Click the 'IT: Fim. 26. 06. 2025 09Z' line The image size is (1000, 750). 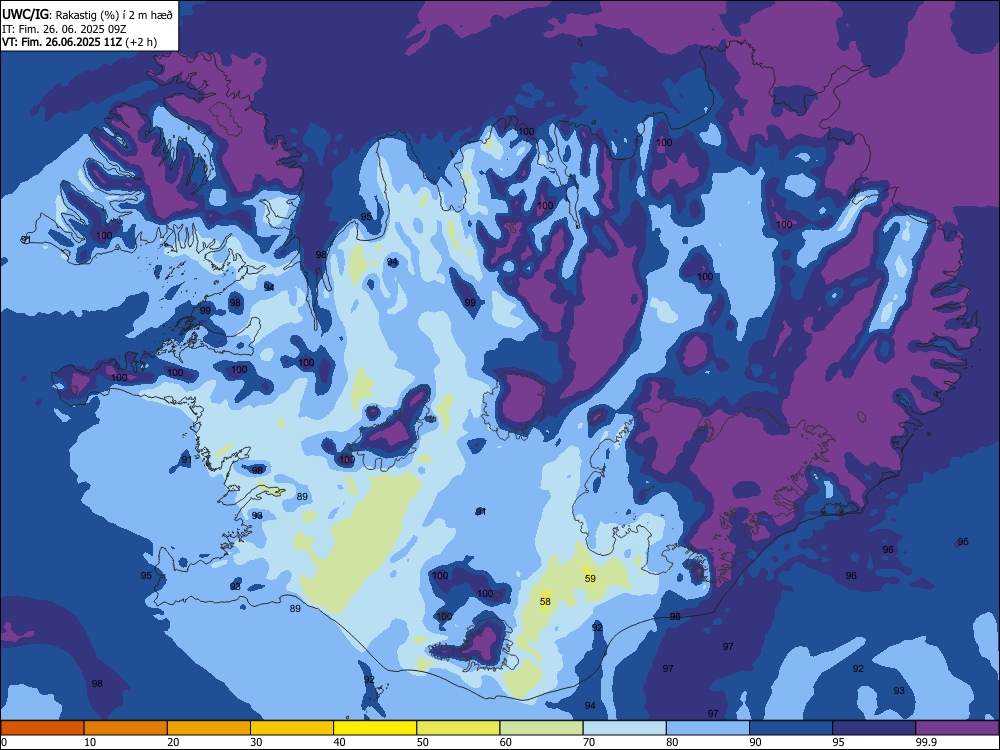click(x=64, y=29)
